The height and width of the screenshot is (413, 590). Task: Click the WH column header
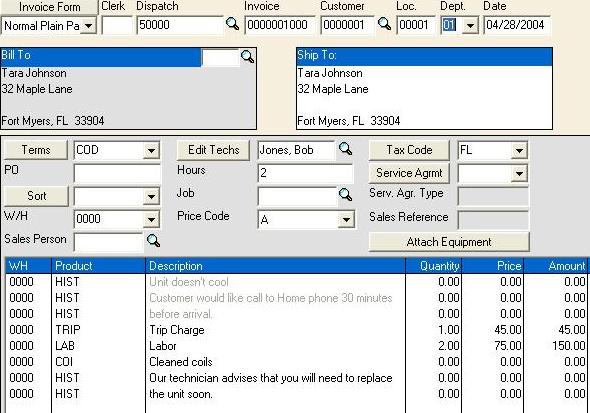pos(28,266)
